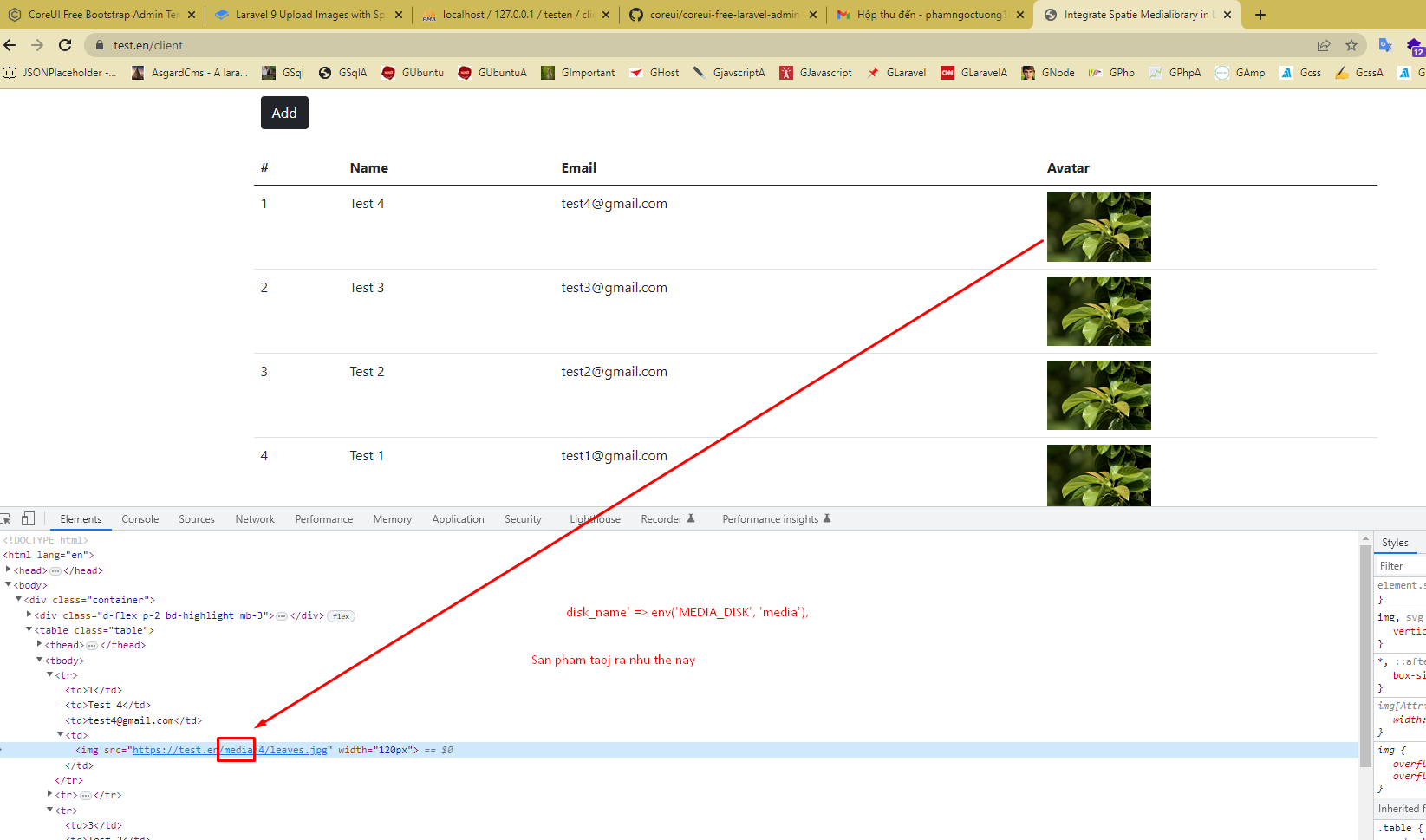Open the GPhp bookmark folder

1112,73
